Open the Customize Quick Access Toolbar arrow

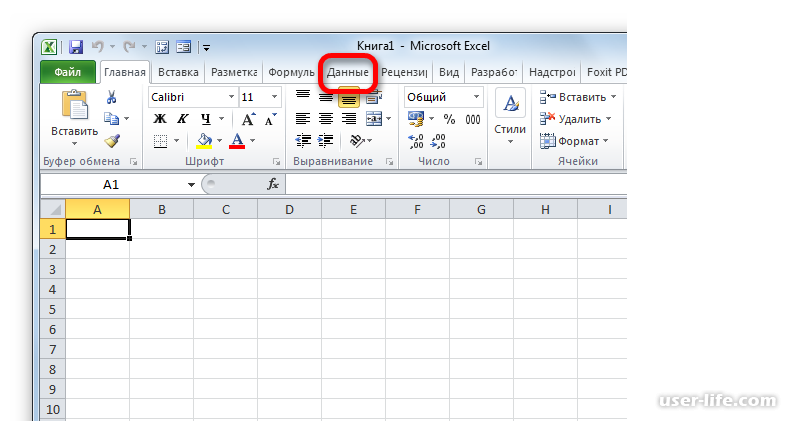point(206,48)
